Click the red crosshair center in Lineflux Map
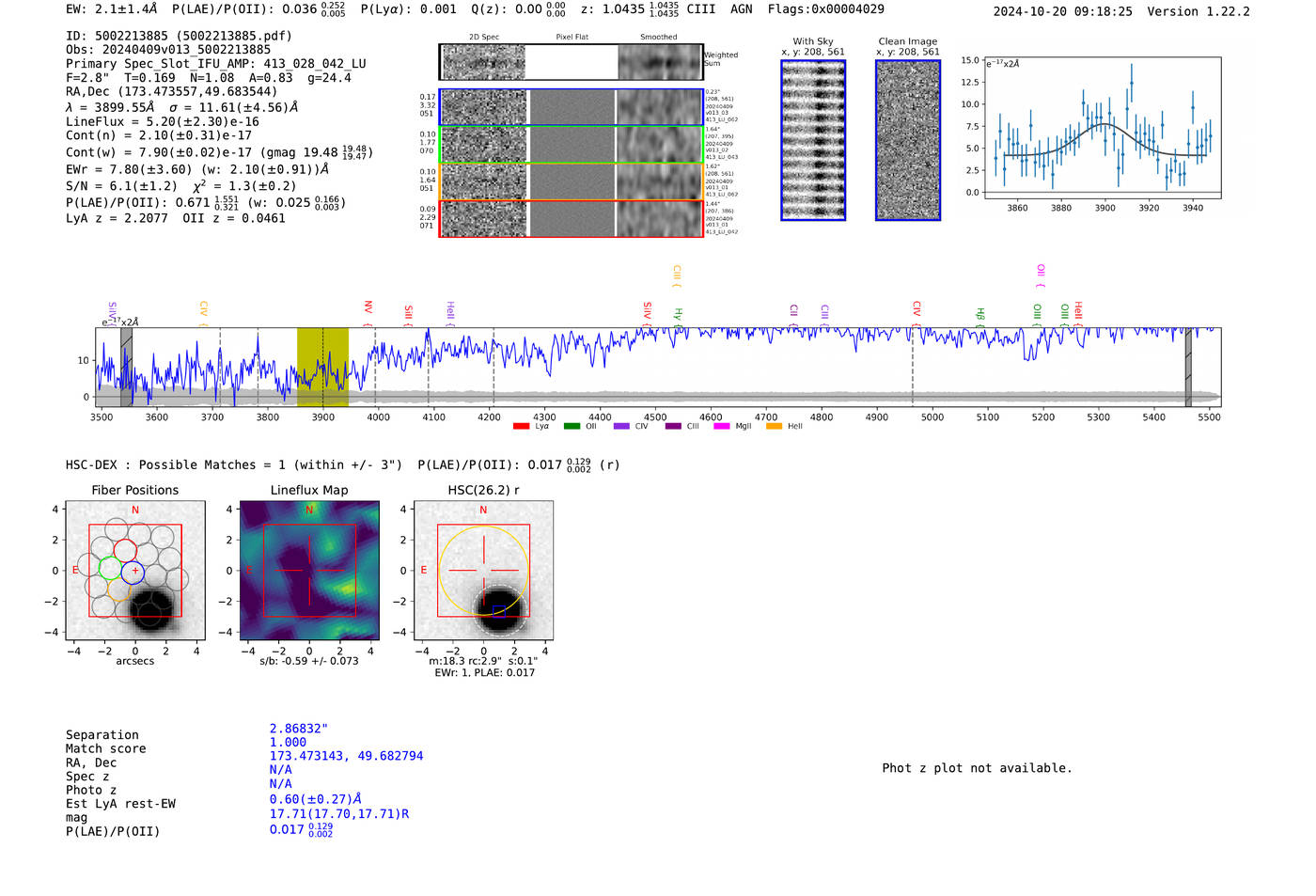Screen dimensions: 1316x896 click(x=309, y=570)
